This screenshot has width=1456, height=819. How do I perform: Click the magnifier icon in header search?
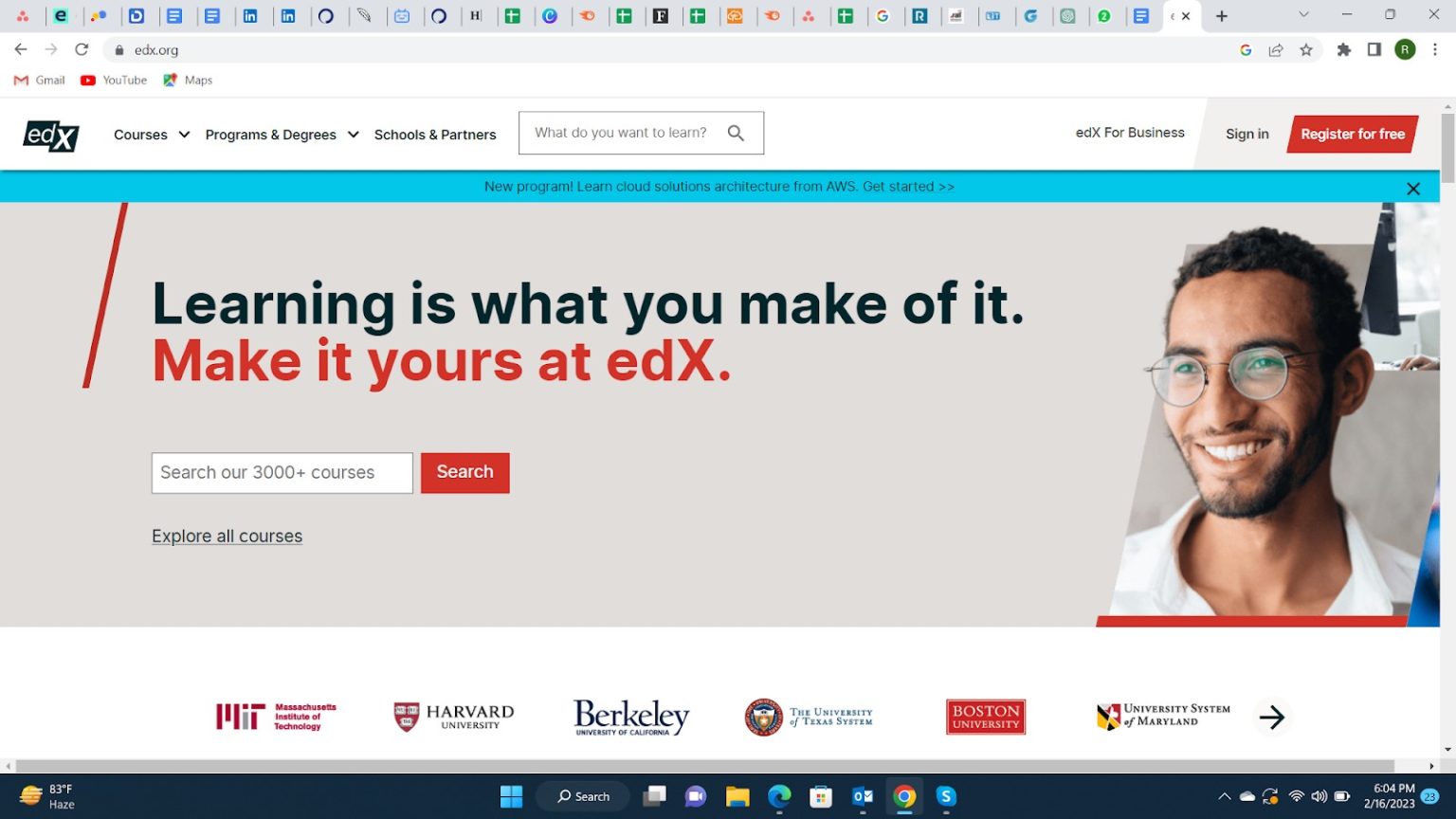click(736, 134)
